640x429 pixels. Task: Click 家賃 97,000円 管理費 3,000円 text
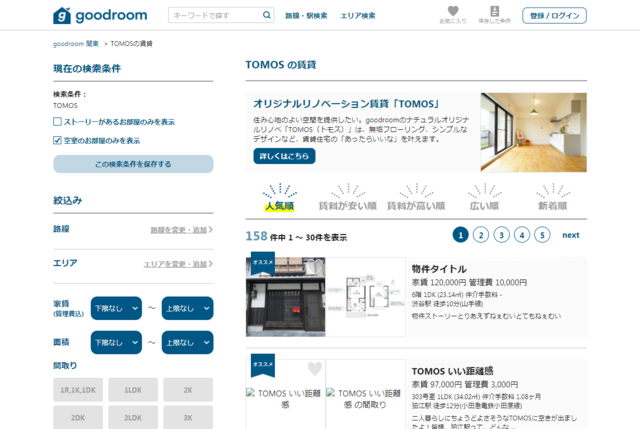(465, 385)
